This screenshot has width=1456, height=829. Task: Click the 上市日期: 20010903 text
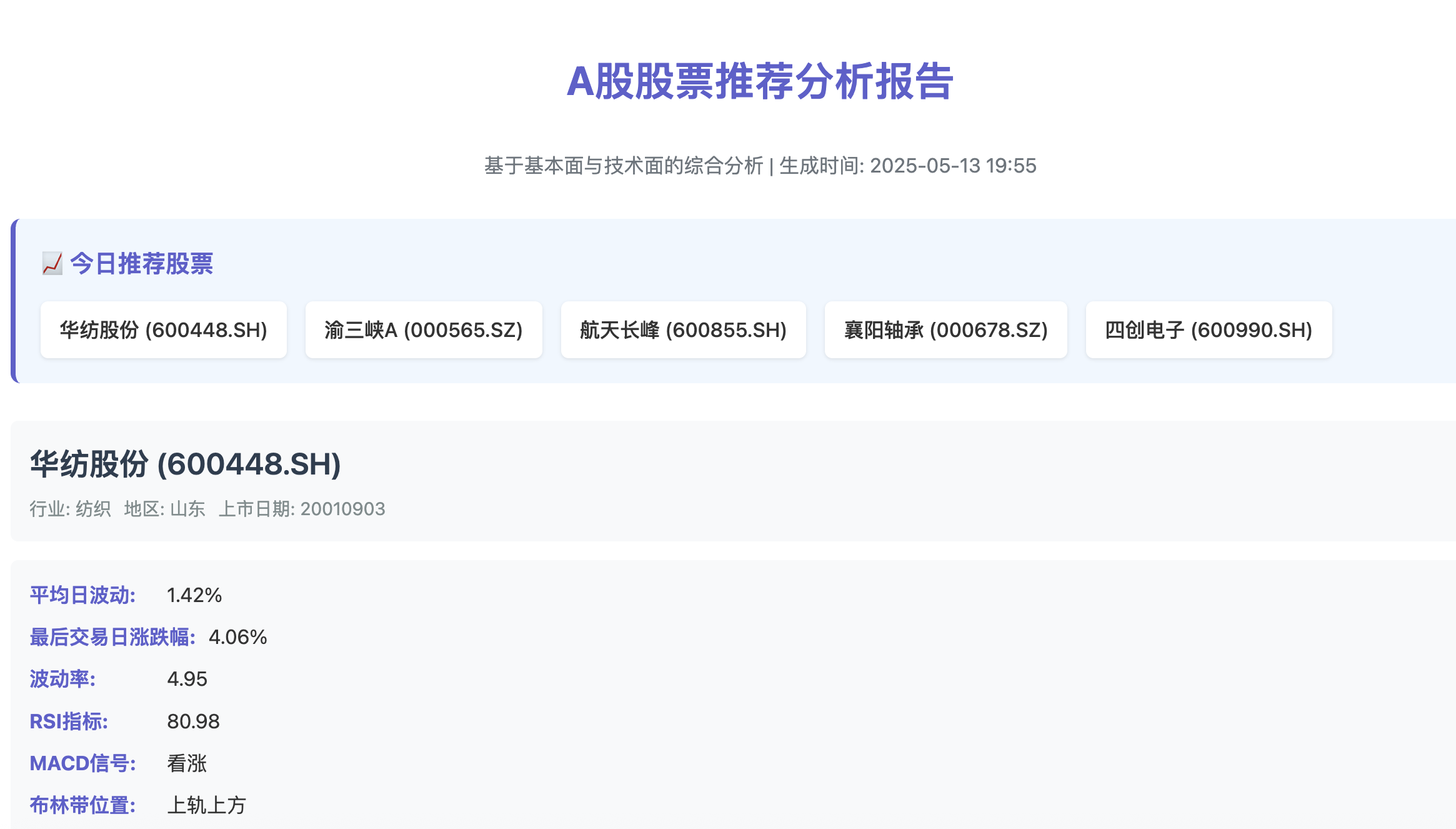click(302, 509)
